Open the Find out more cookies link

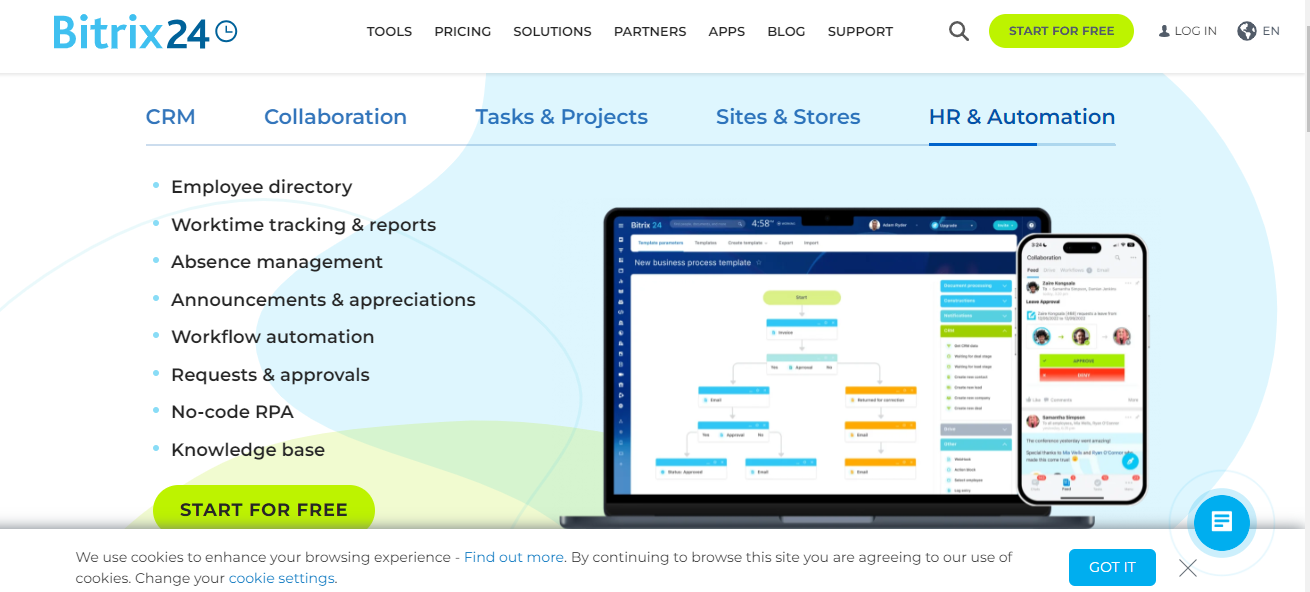click(513, 557)
